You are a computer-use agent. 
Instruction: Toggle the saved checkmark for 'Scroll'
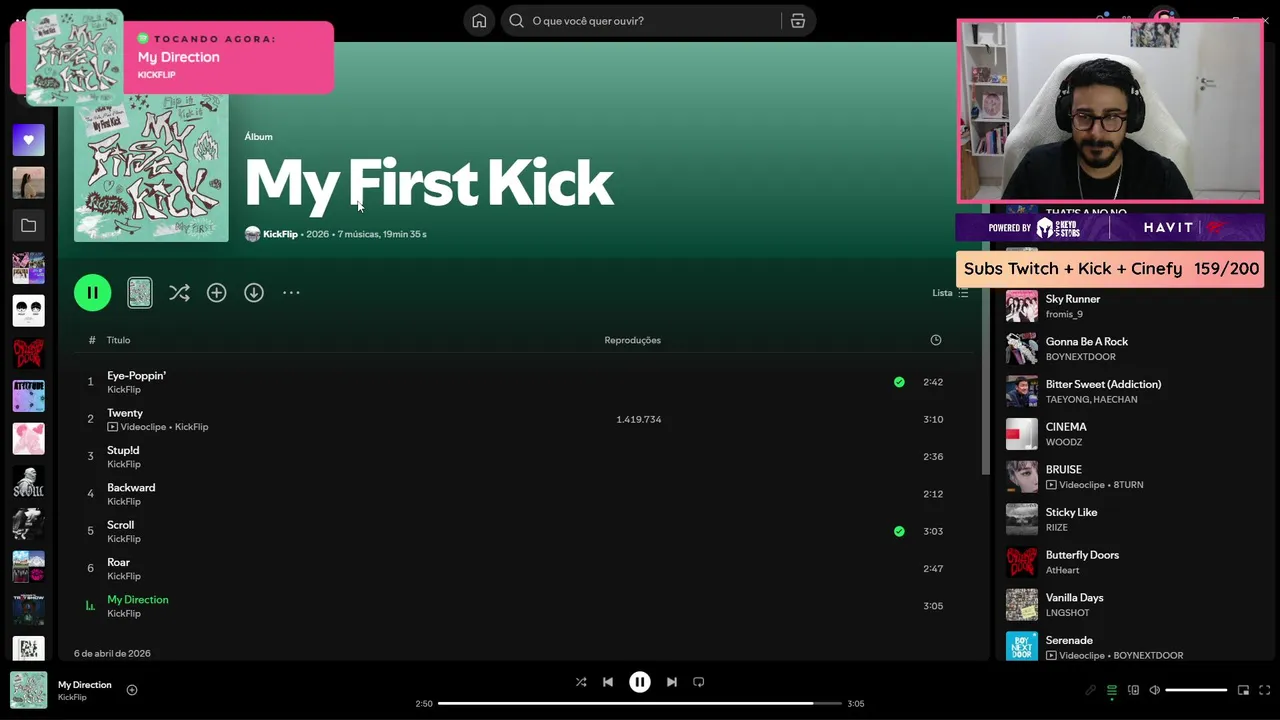tap(899, 531)
